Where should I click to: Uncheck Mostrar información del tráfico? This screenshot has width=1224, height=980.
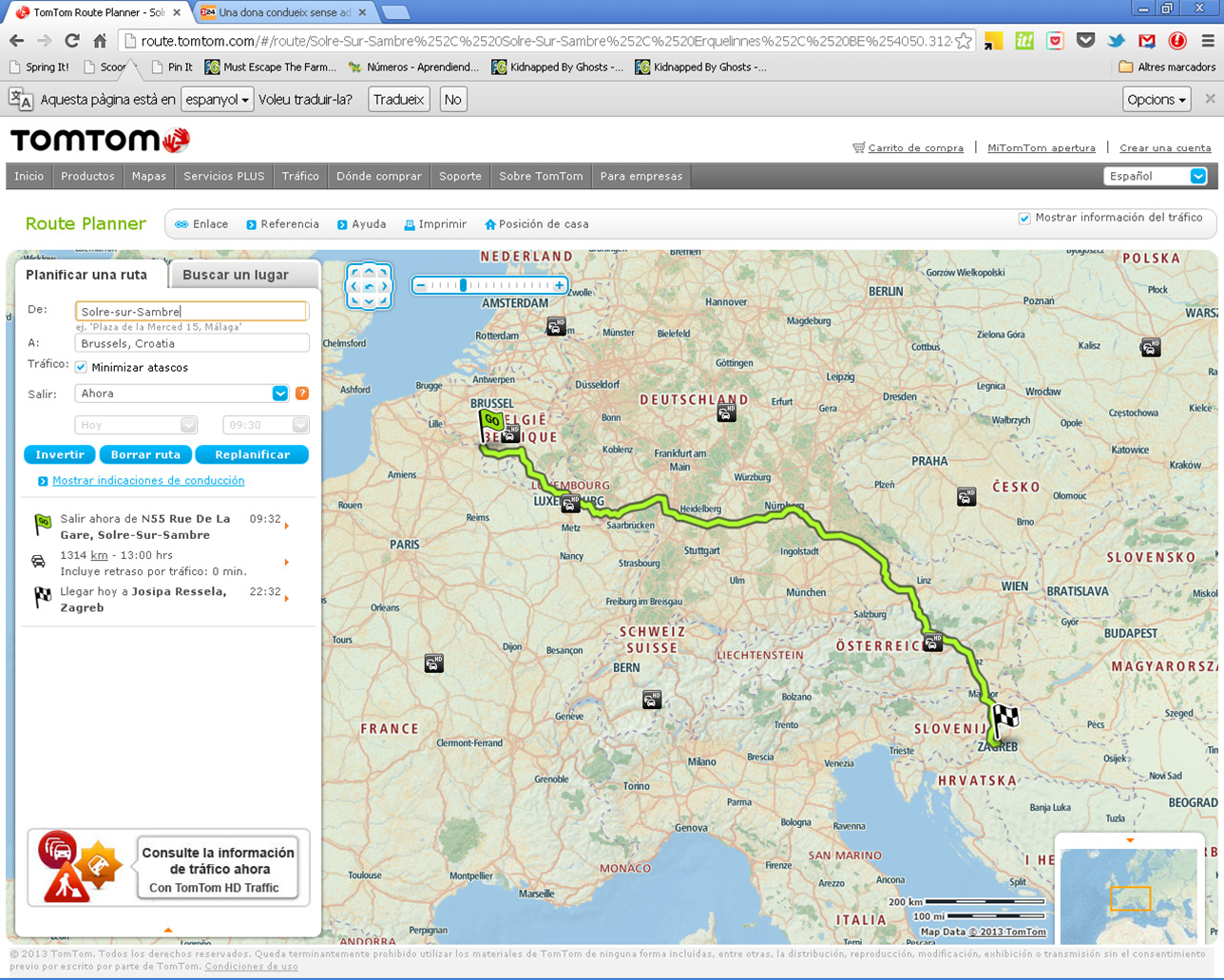(x=1024, y=219)
